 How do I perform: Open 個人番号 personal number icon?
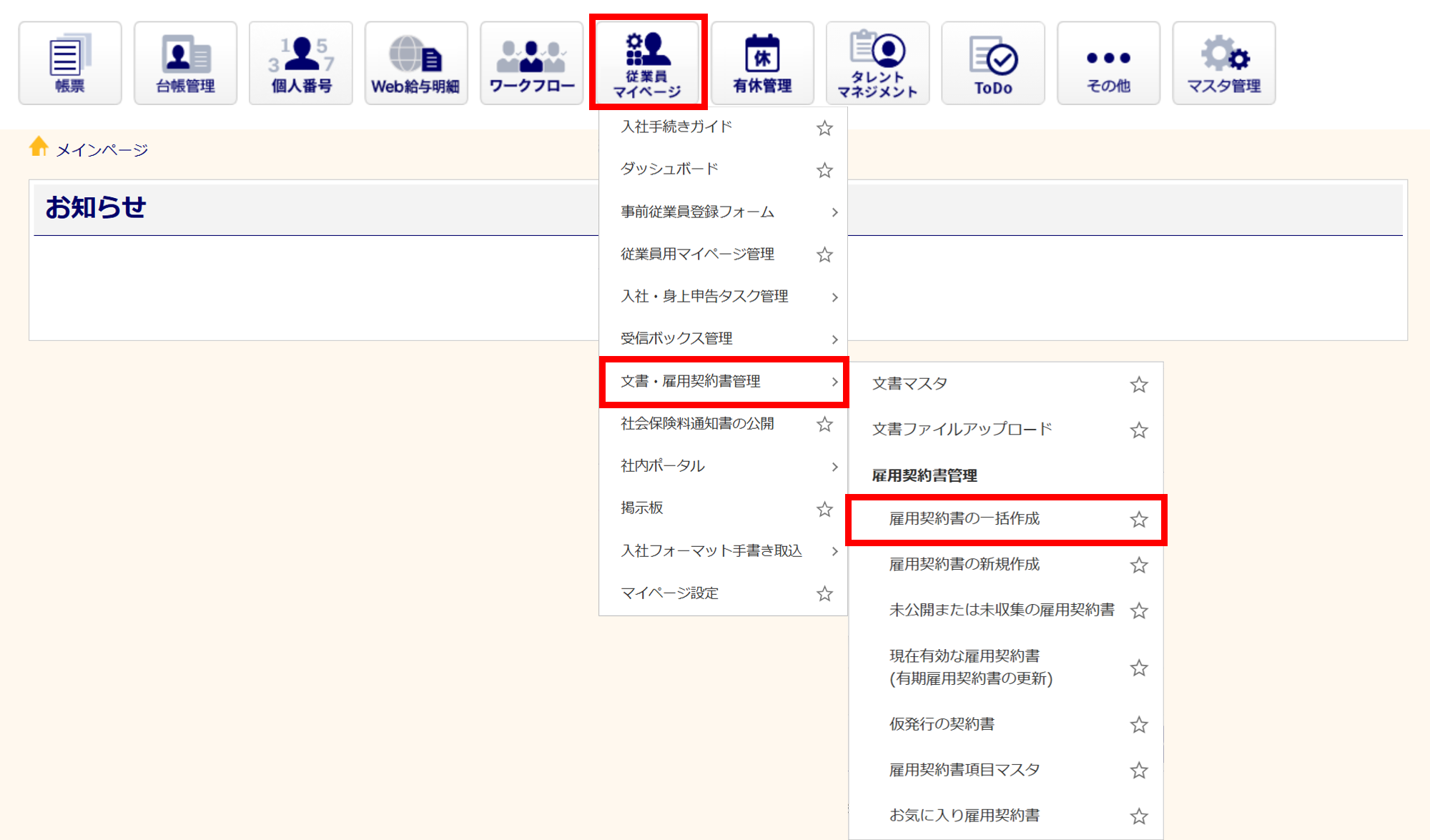coord(301,63)
